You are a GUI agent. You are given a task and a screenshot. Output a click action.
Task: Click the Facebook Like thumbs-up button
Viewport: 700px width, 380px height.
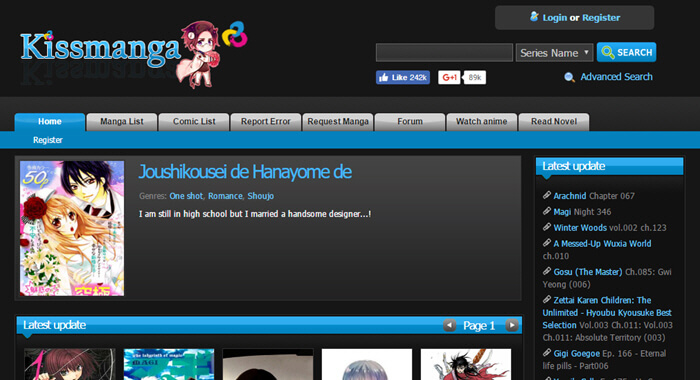pos(403,77)
